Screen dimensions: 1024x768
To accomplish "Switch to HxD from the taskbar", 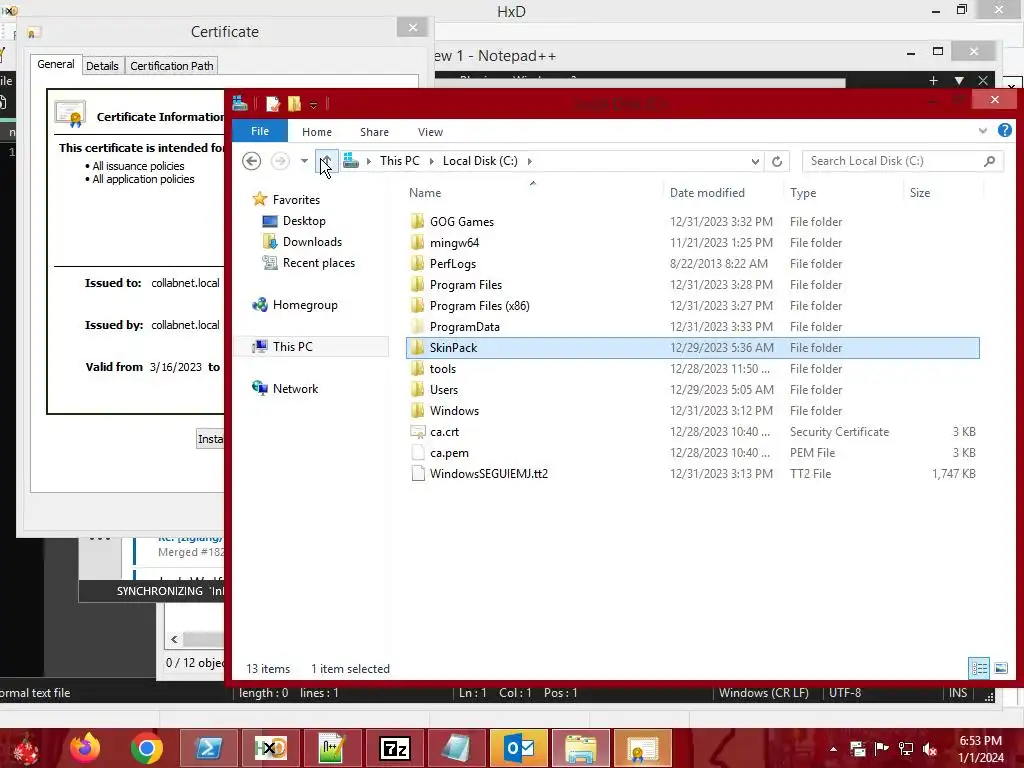I will click(270, 748).
